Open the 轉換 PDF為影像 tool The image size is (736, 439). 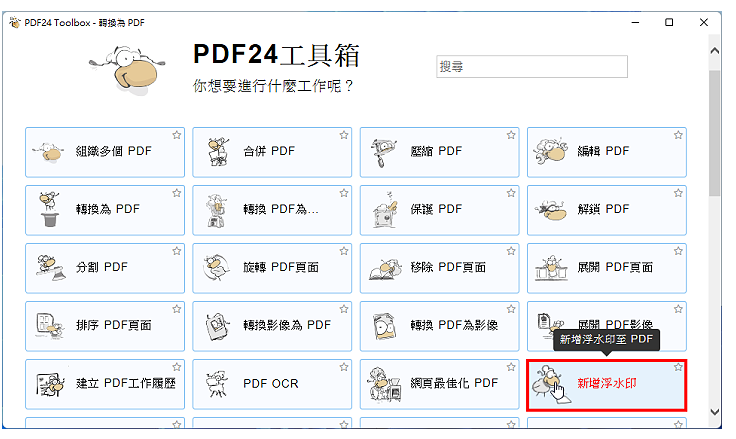pos(439,326)
